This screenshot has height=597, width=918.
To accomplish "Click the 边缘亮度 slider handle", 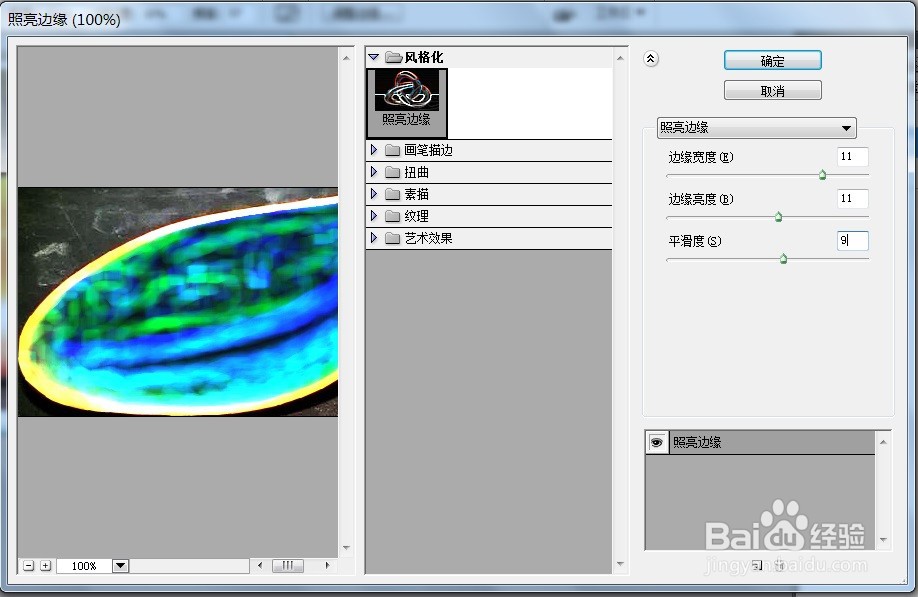I will coord(778,217).
